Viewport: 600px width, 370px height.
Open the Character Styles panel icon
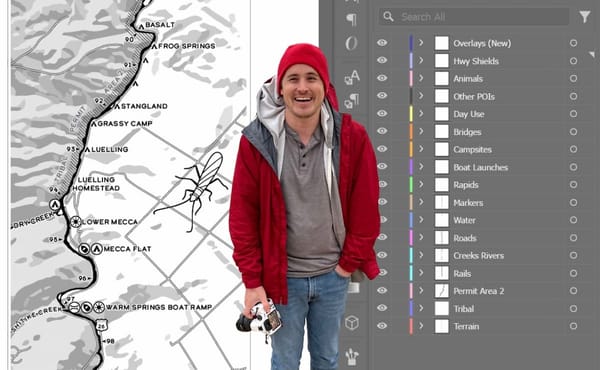pos(352,77)
